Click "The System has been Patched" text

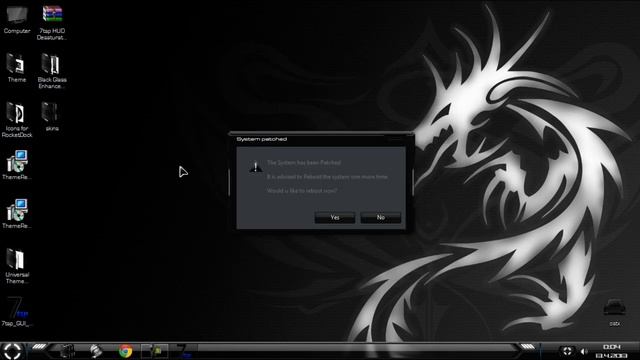(304, 162)
